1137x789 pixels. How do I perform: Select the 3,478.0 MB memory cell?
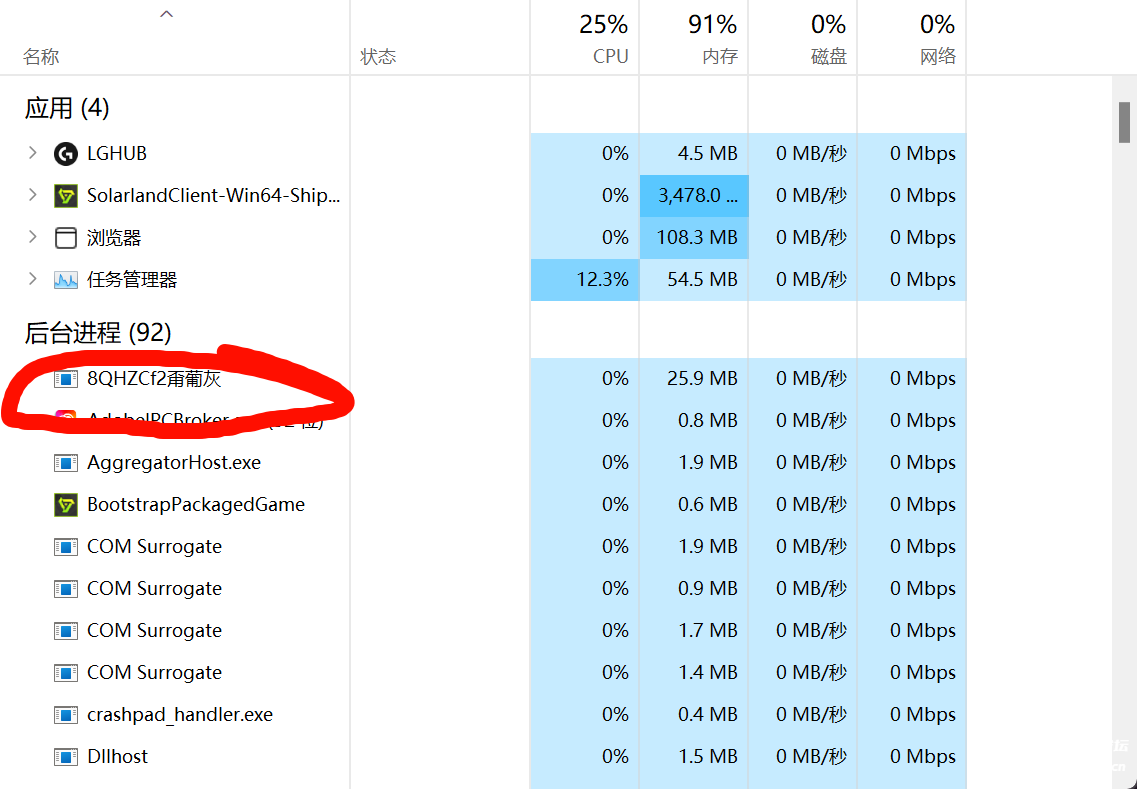tap(694, 196)
